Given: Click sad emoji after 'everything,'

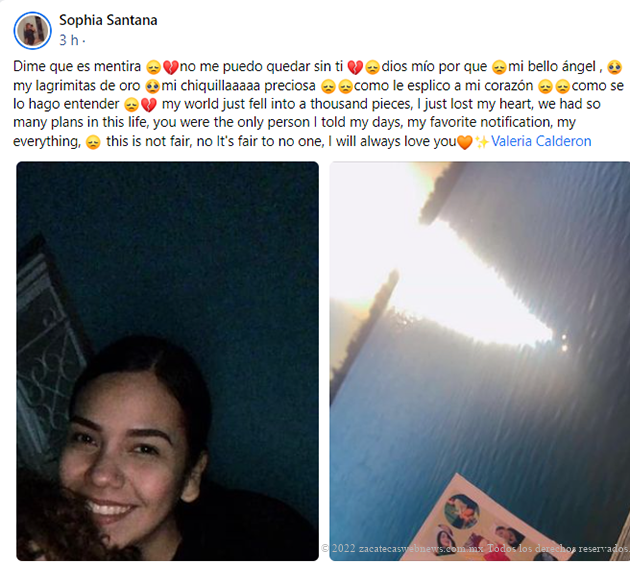Looking at the screenshot, I should point(93,142).
